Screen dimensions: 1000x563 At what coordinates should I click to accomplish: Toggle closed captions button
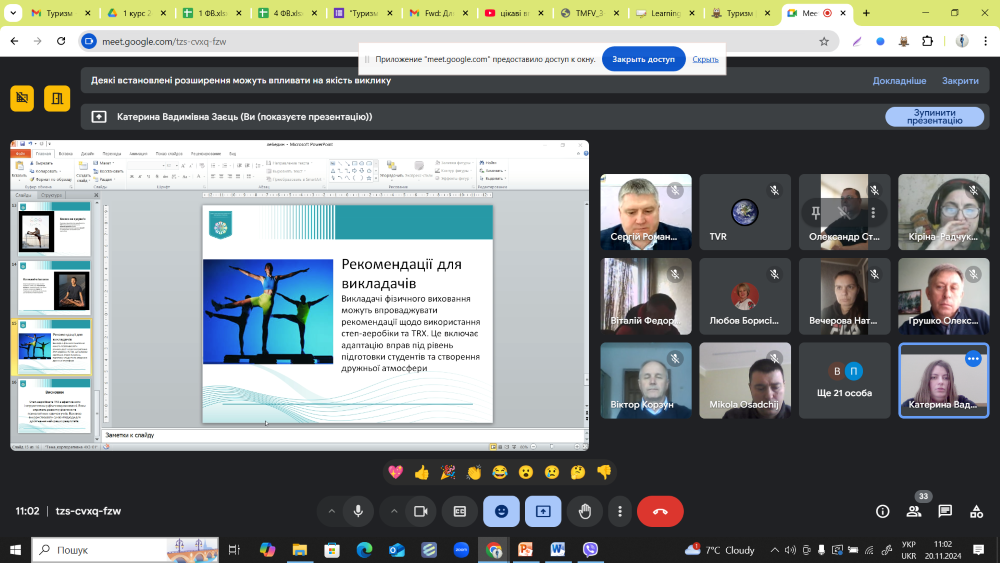tap(460, 511)
